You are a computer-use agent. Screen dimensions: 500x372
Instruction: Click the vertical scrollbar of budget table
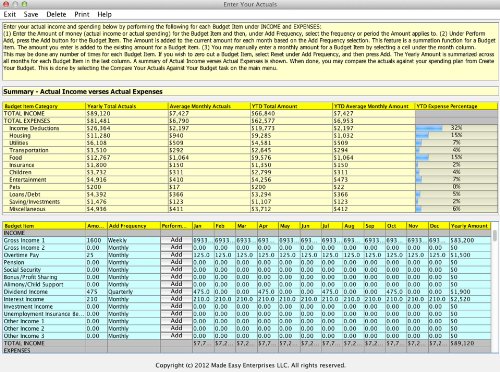tap(495, 287)
